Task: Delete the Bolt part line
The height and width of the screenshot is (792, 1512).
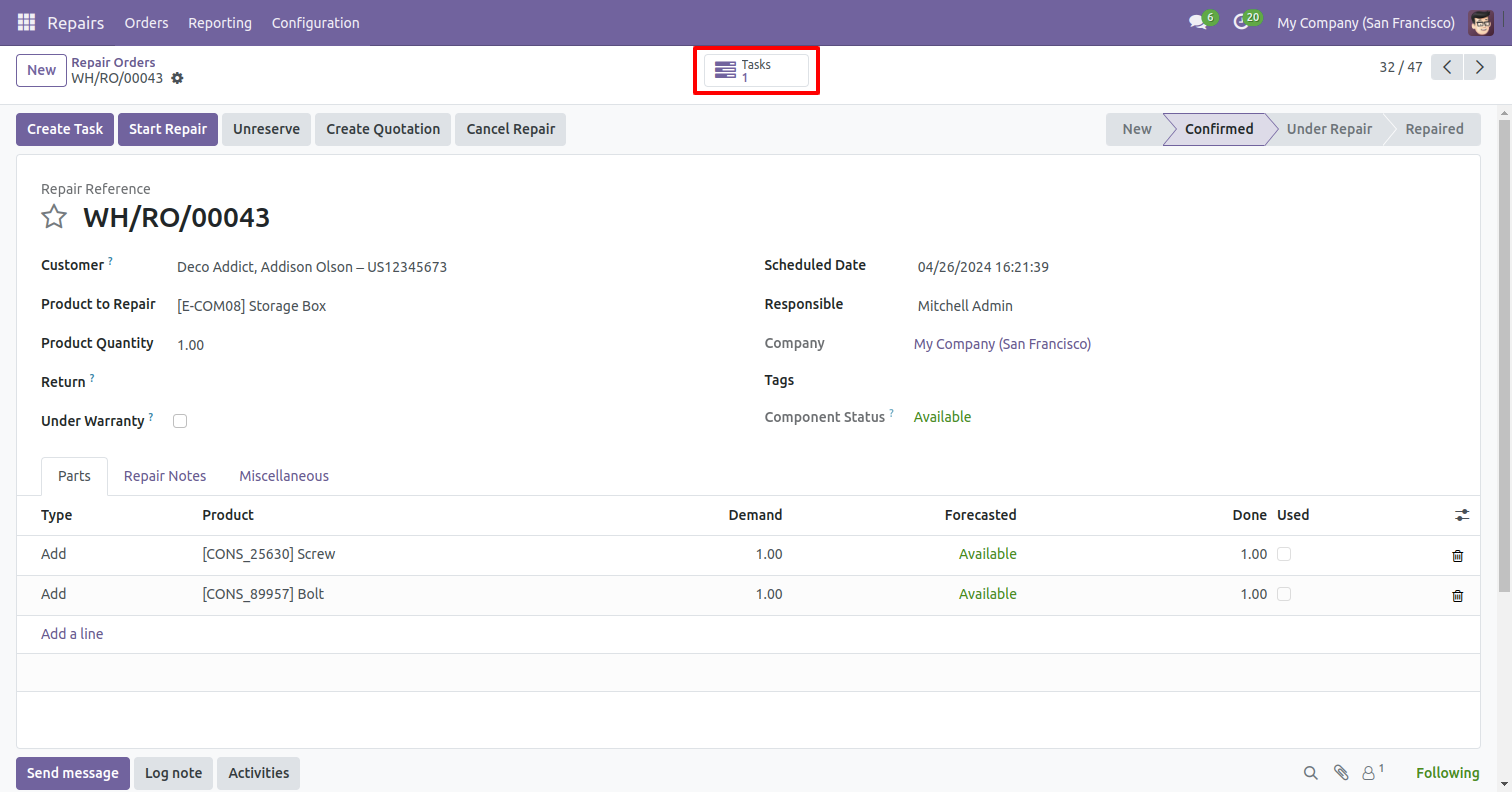Action: 1457,595
